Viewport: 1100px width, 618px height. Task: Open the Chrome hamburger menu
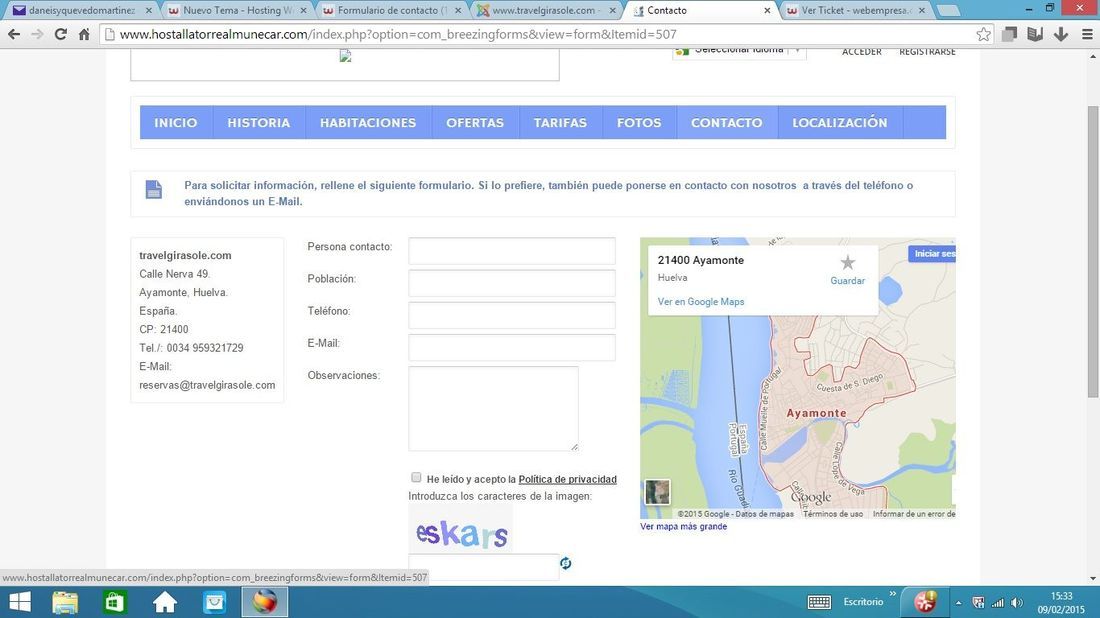[1087, 34]
